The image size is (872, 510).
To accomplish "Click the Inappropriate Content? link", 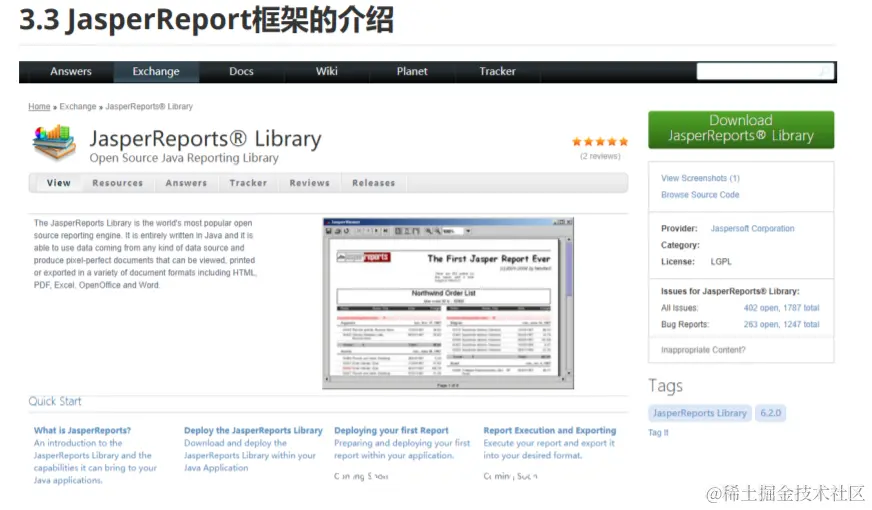I will [x=703, y=350].
